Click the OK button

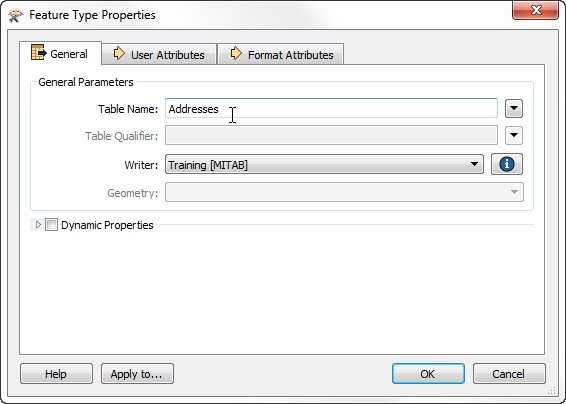tap(428, 374)
